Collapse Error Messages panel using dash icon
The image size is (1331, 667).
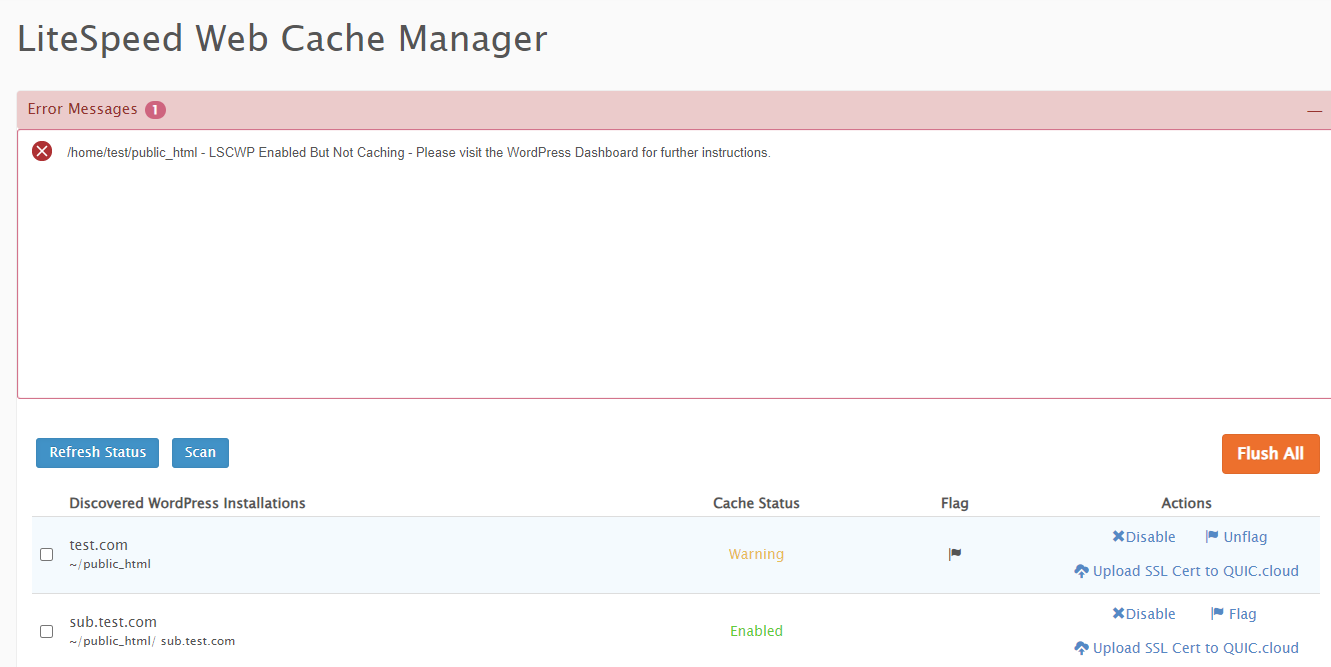1314,111
